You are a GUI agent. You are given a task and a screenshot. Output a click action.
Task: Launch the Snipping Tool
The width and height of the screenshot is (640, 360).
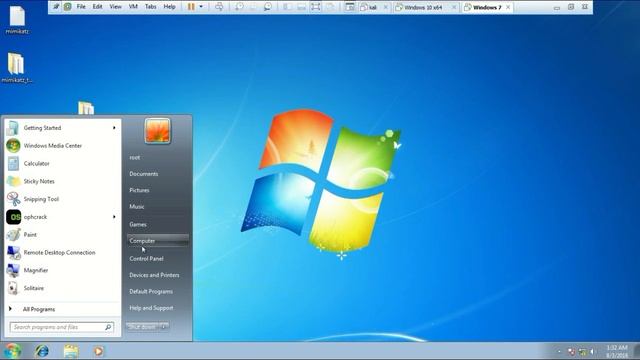click(x=62, y=199)
